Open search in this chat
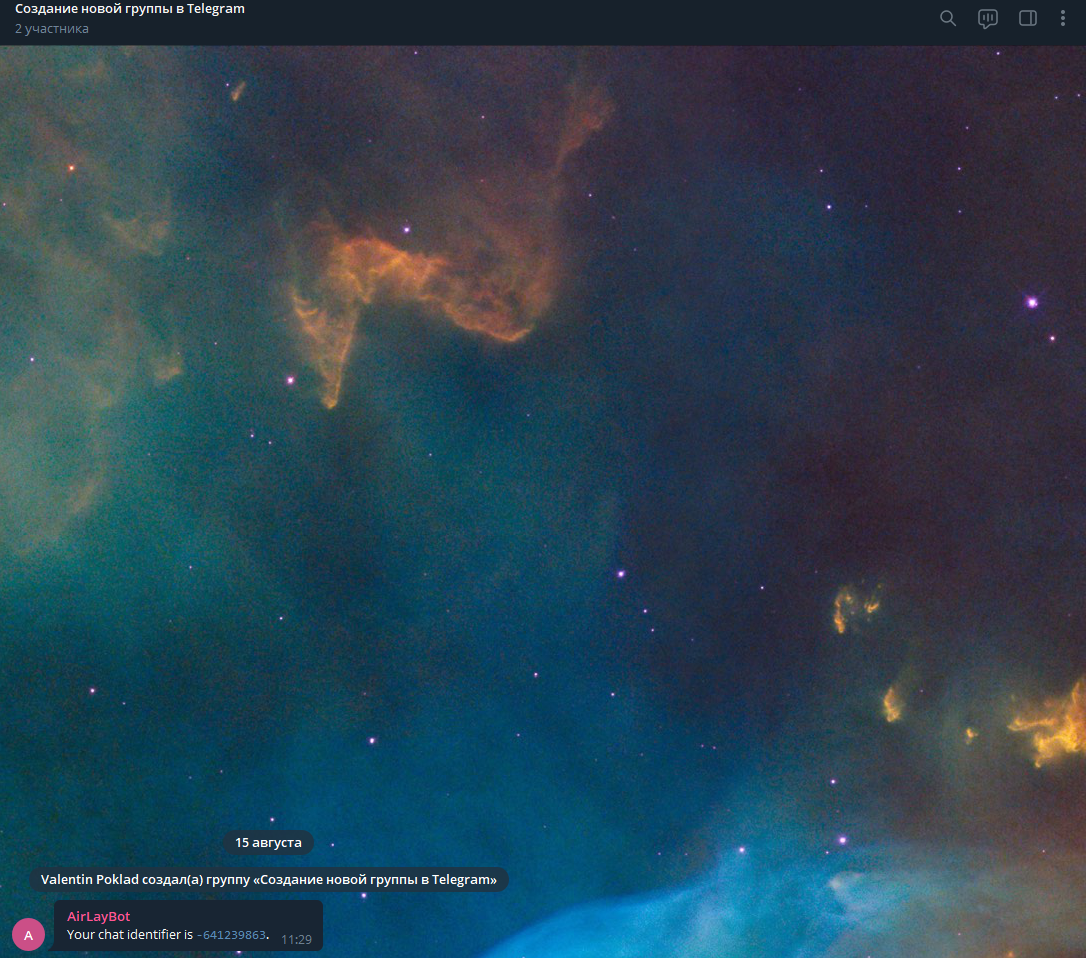 tap(948, 18)
